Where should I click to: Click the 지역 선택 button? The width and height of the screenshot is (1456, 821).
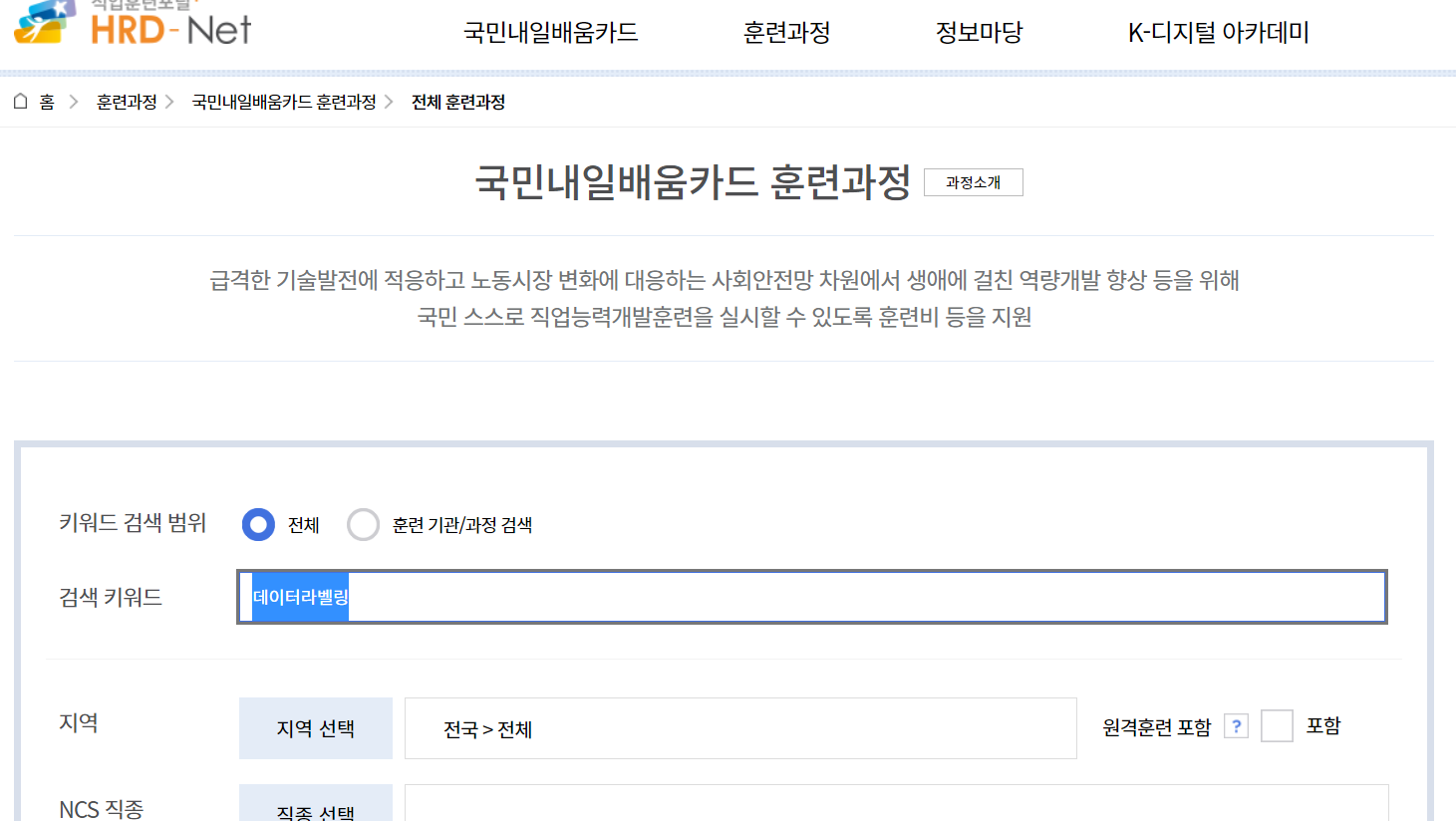[x=316, y=728]
